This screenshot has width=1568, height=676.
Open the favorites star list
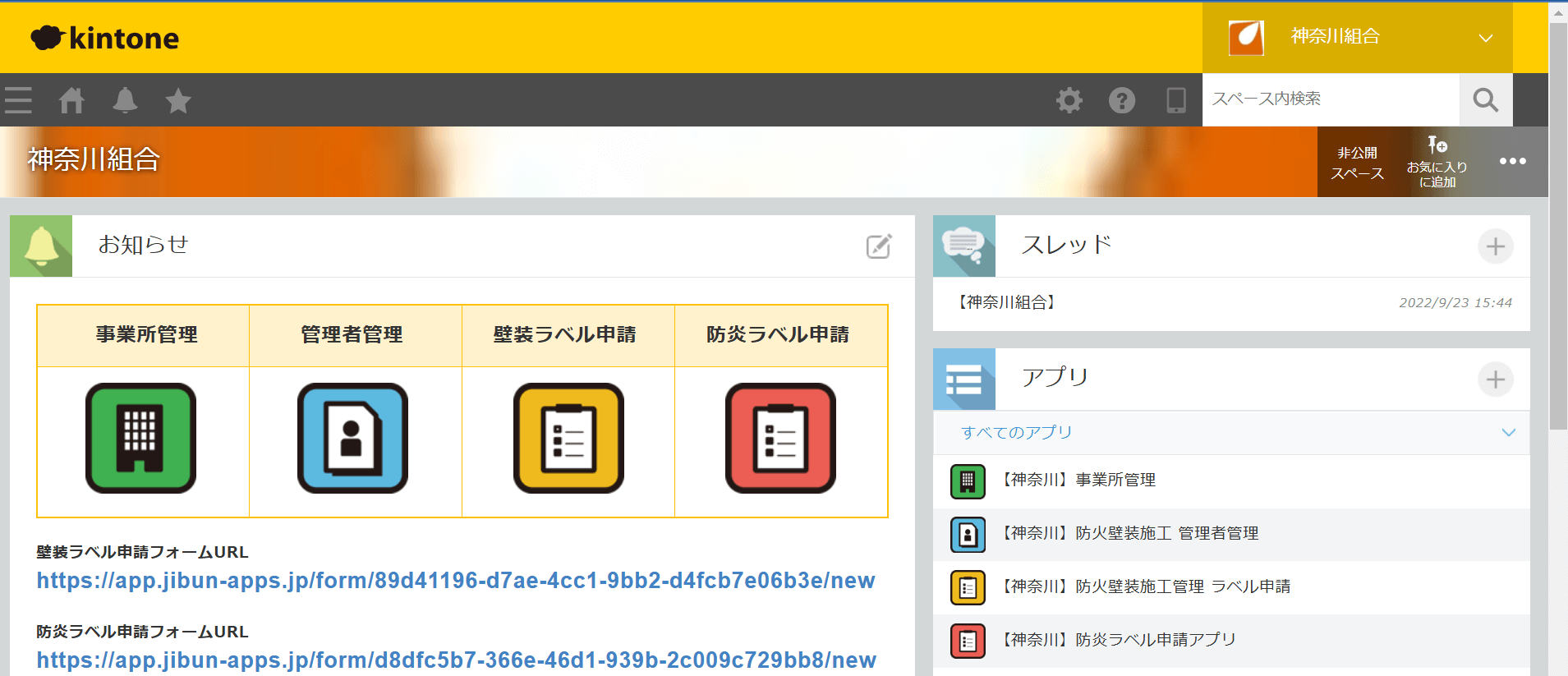[177, 101]
